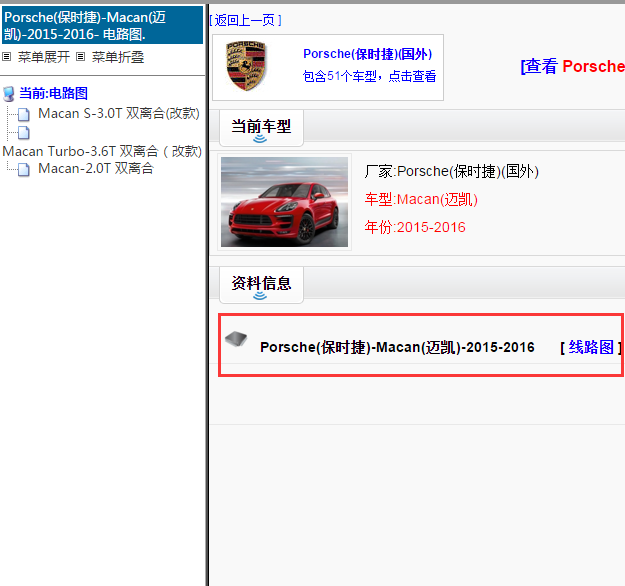Screen dimensions: 625x586
Task: Click page icon next to Macan S-3.0T
Action: click(x=24, y=114)
